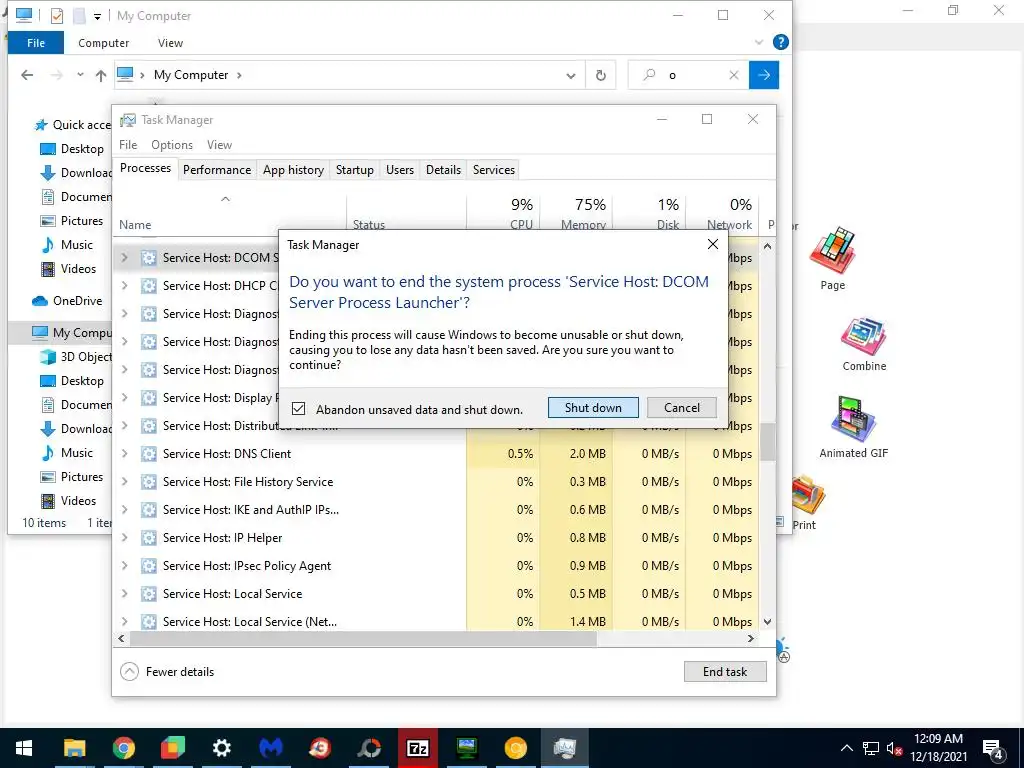Sort processes by Memory column
The width and height of the screenshot is (1024, 768).
[x=577, y=213]
